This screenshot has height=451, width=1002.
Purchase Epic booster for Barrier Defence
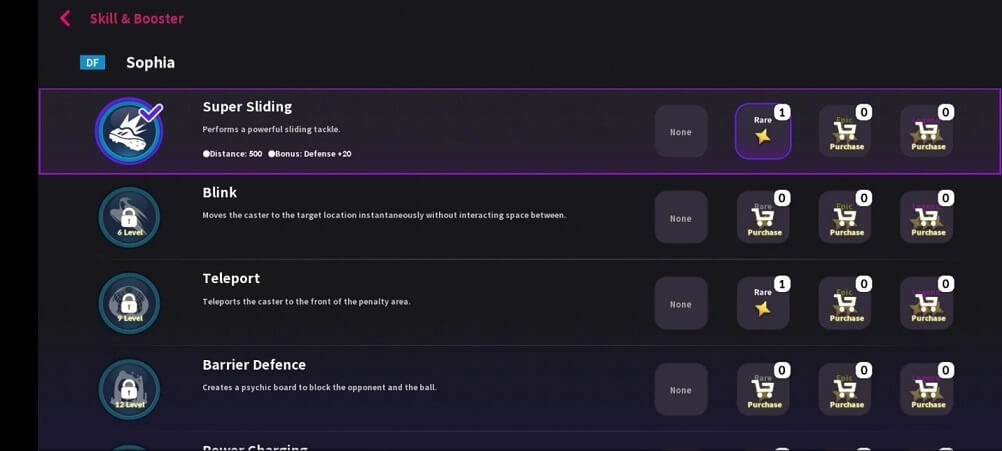pos(846,389)
